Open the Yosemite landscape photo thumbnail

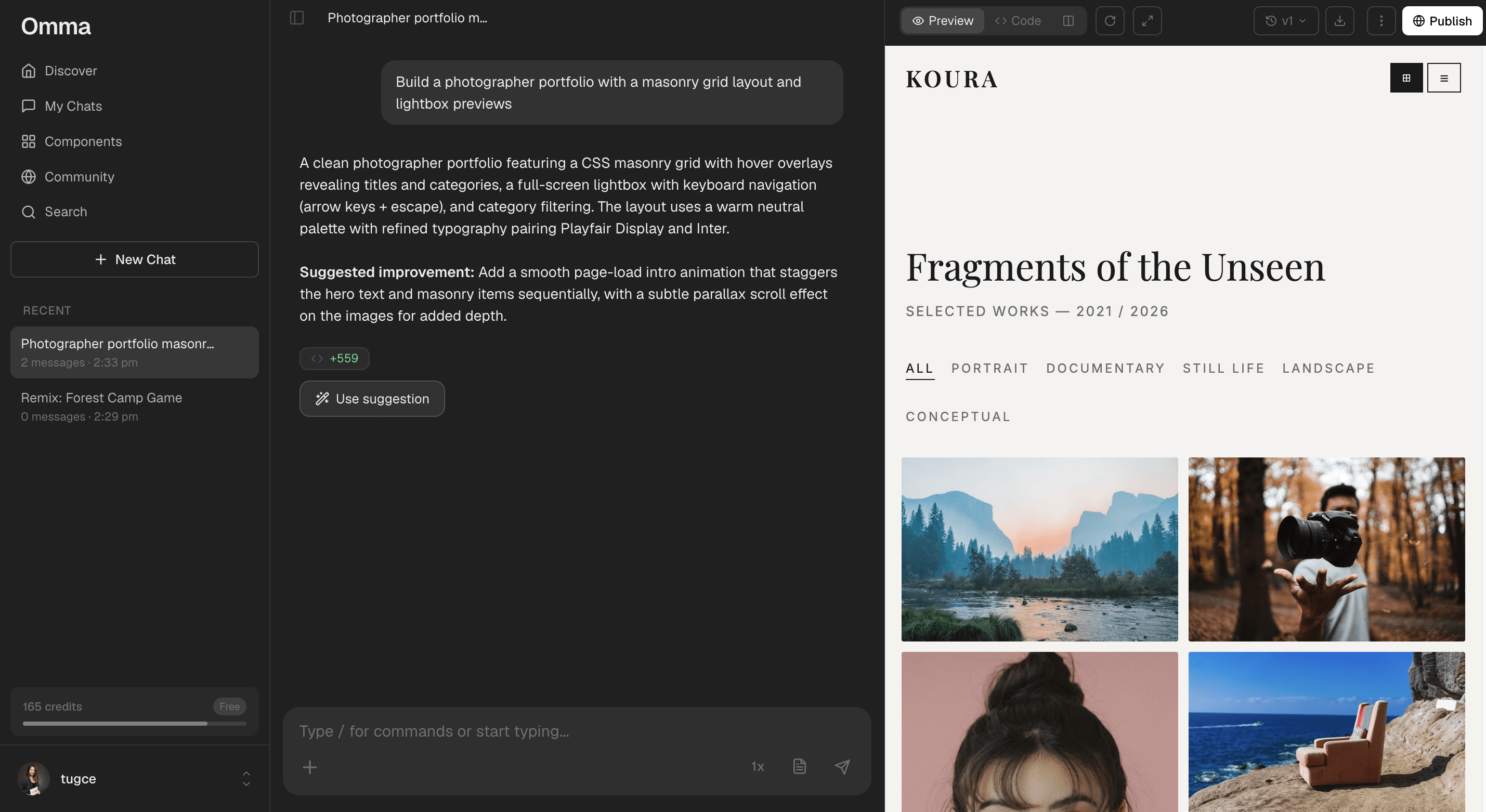point(1039,549)
